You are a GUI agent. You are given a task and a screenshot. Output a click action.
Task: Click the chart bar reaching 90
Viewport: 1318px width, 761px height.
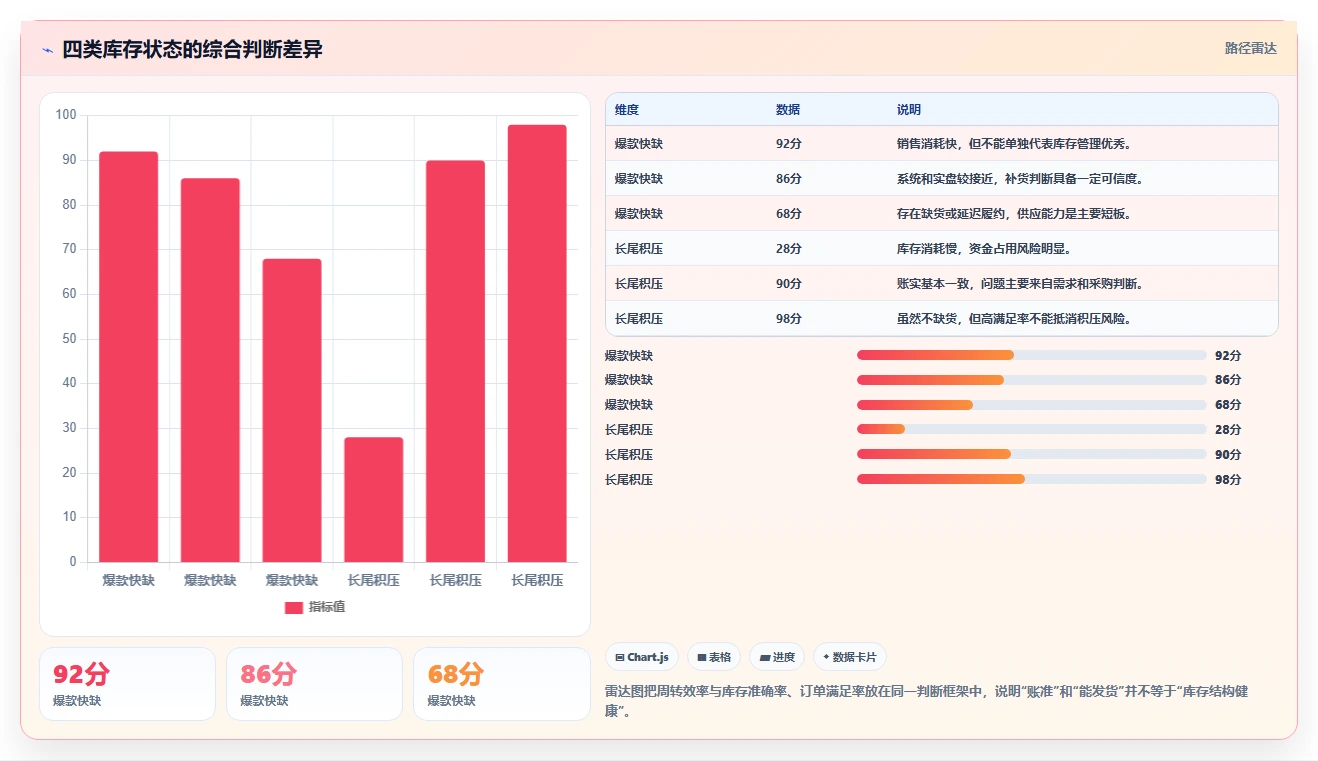click(455, 361)
